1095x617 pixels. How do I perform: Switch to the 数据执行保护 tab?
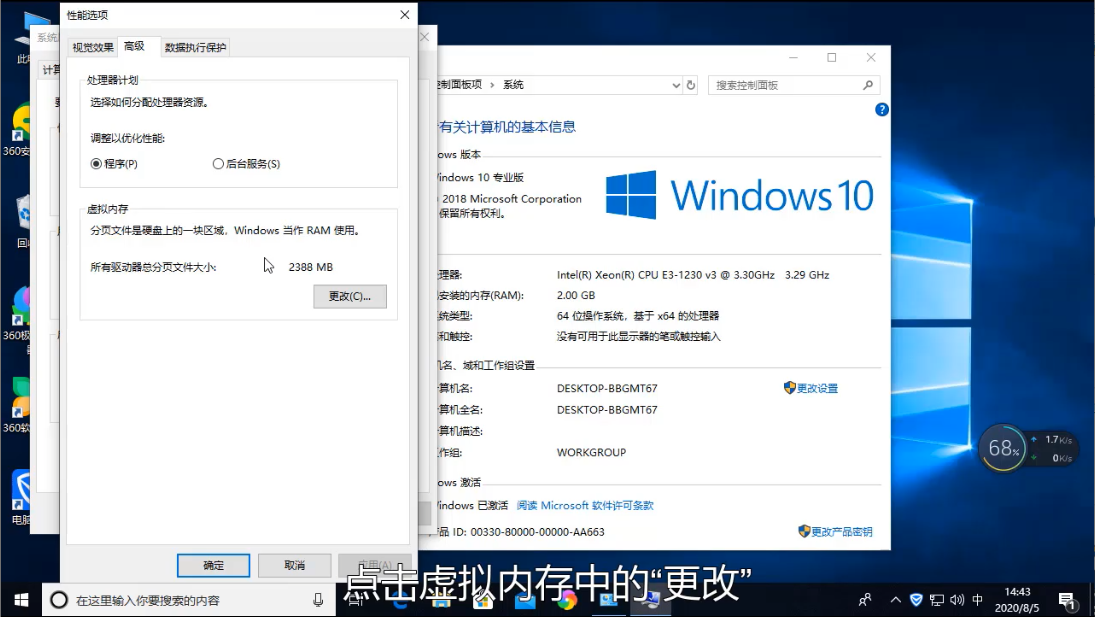click(x=196, y=47)
